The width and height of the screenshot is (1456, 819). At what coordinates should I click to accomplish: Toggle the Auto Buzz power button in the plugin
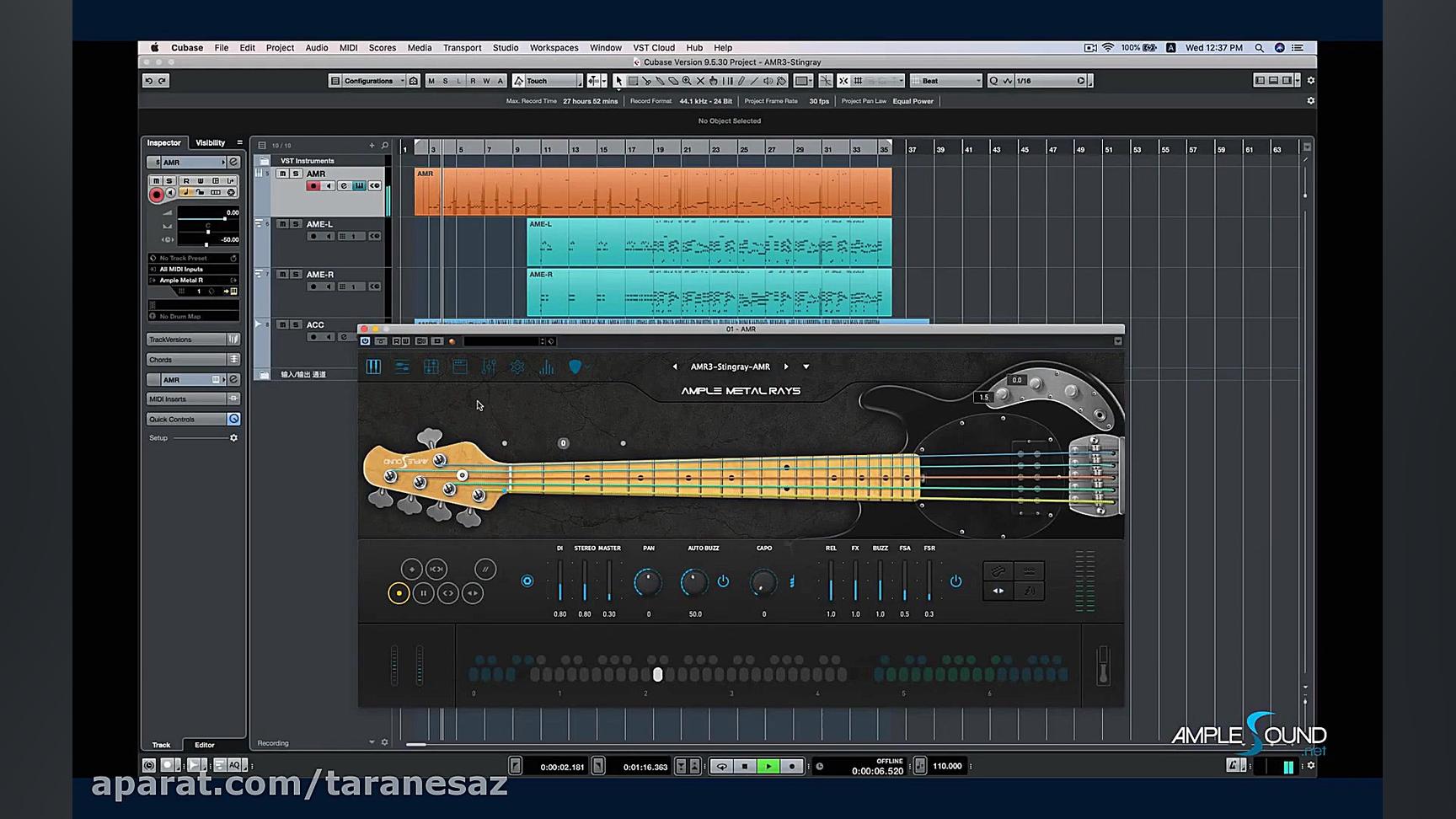tap(722, 580)
